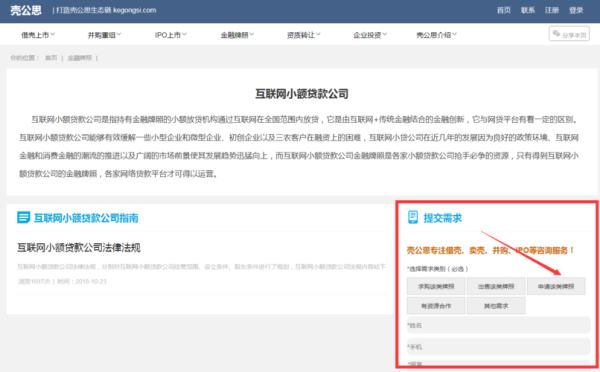600x372 pixels.
Task: Open the 首页 link in the header
Action: point(504,10)
